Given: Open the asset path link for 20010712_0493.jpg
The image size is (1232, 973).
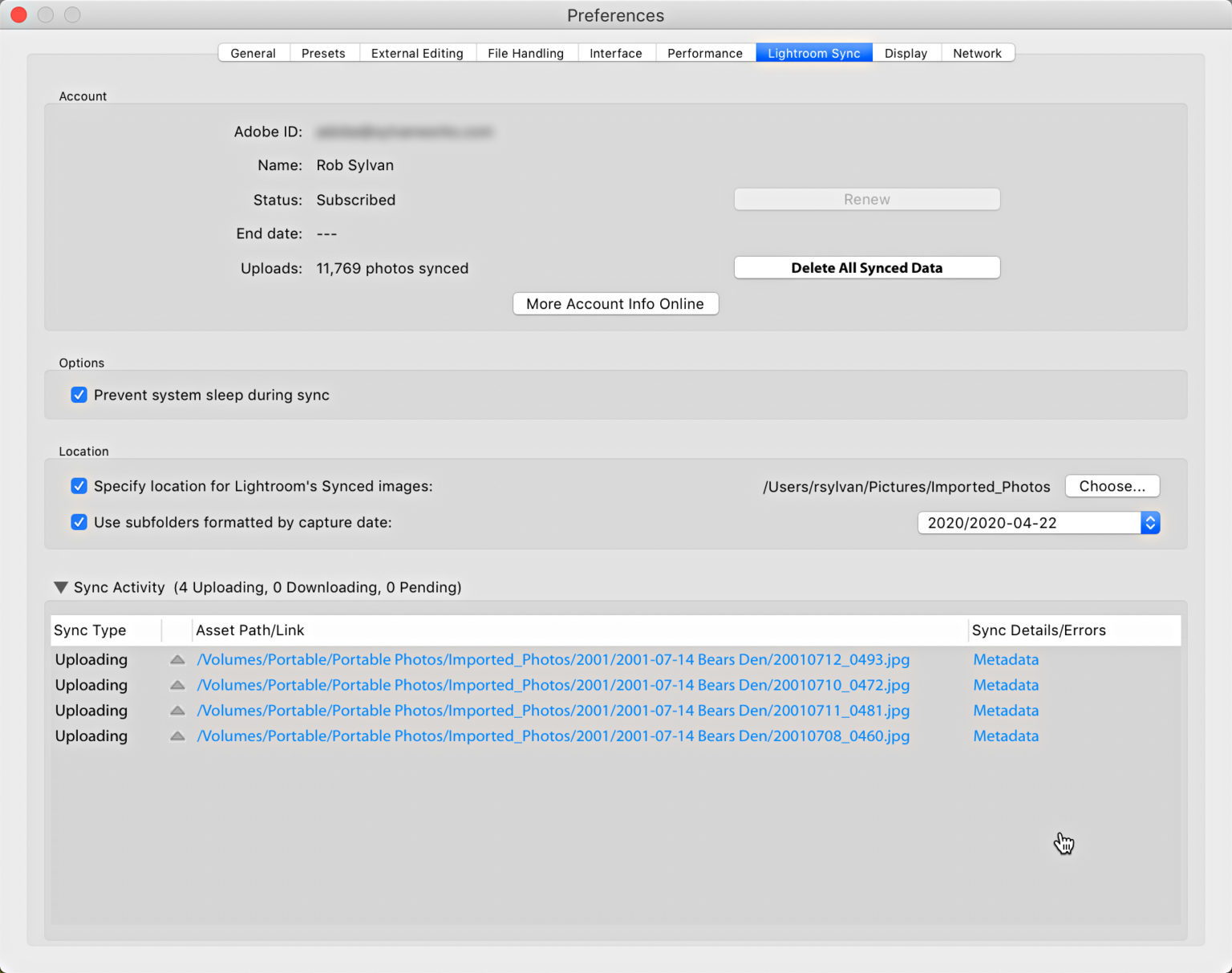Looking at the screenshot, I should [x=553, y=659].
